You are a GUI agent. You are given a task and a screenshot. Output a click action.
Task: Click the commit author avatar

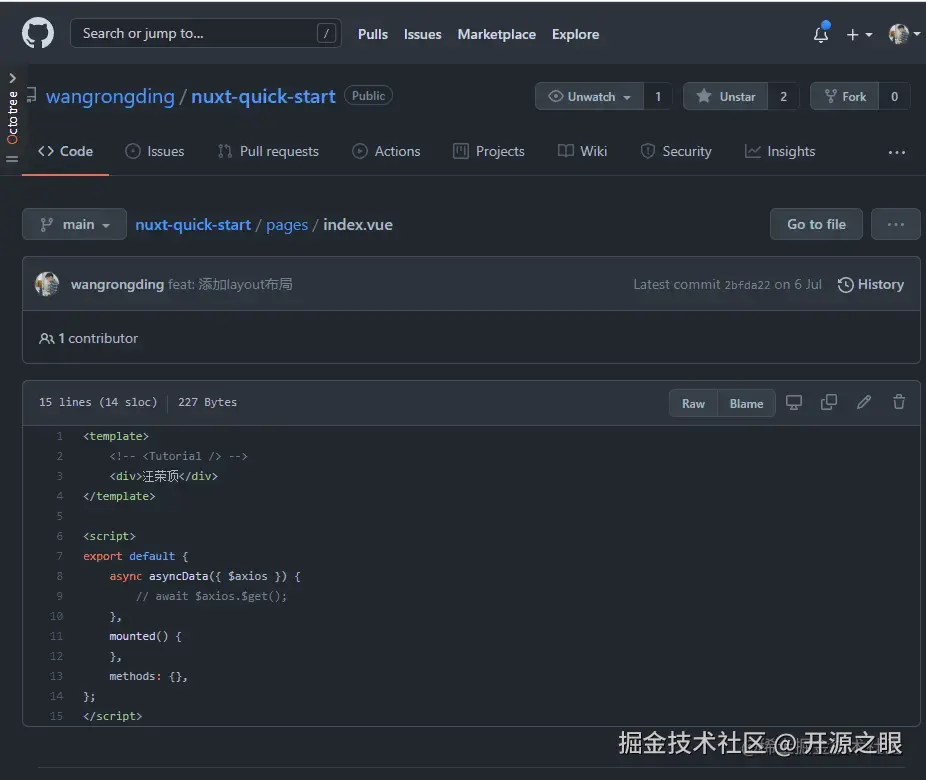tap(47, 284)
